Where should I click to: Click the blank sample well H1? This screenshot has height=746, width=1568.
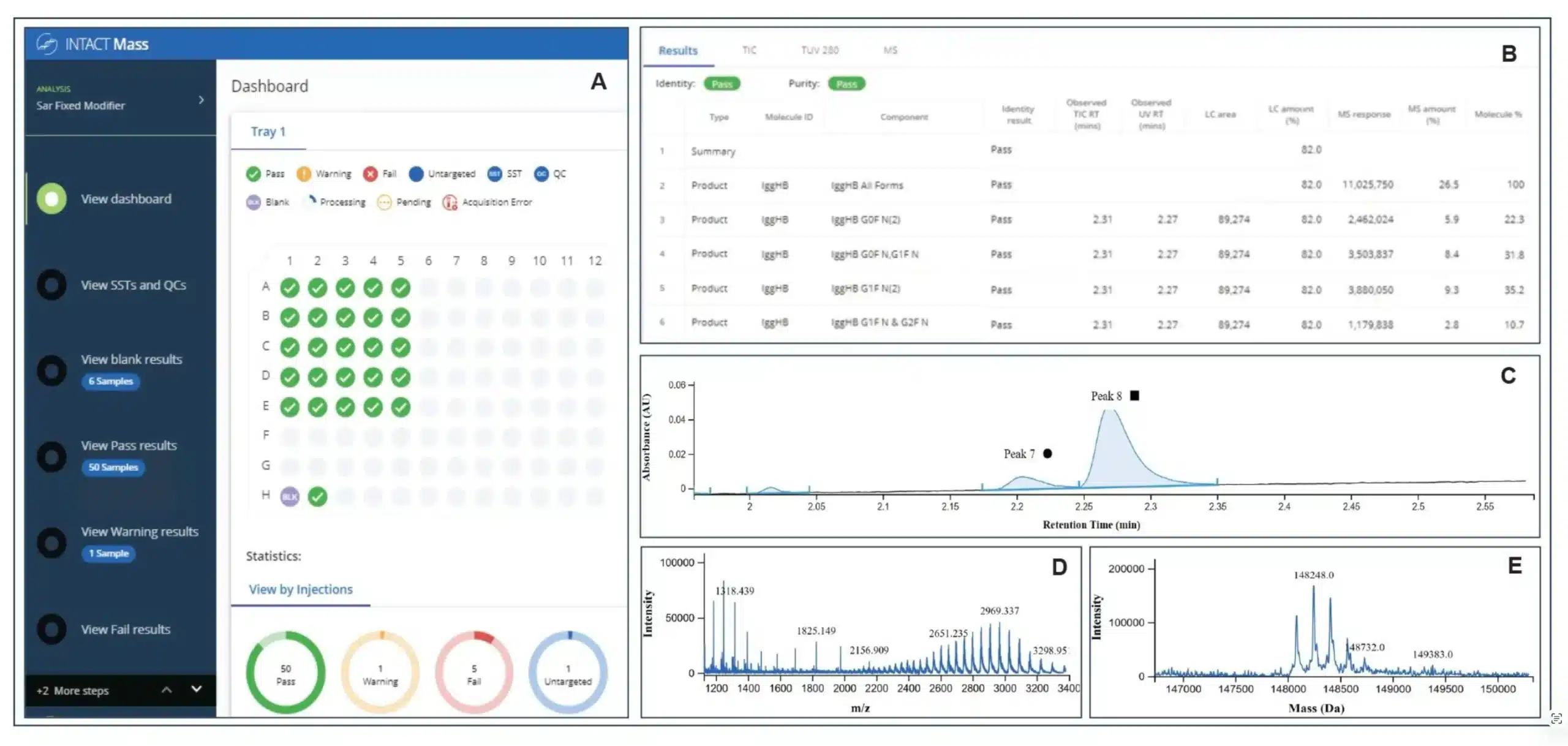click(x=290, y=497)
